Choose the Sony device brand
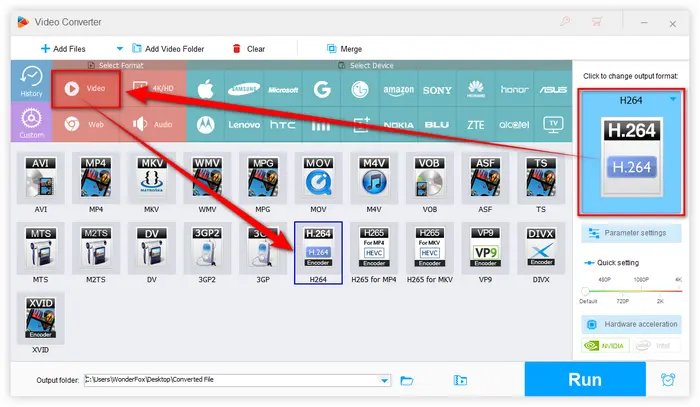The image size is (700, 407). click(437, 89)
